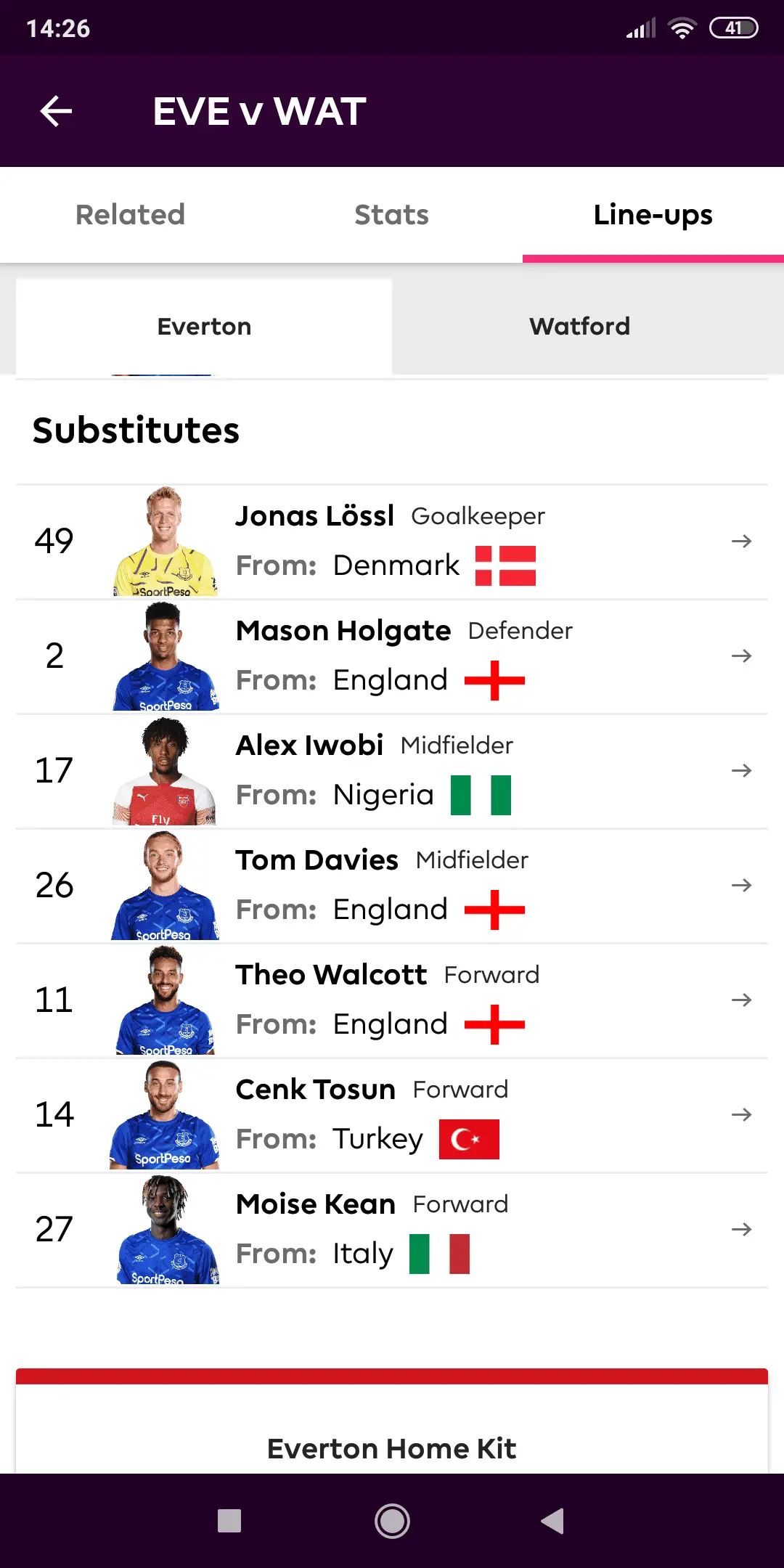Switch to the Related tab
Screen dimensions: 784x1568
coord(131,215)
